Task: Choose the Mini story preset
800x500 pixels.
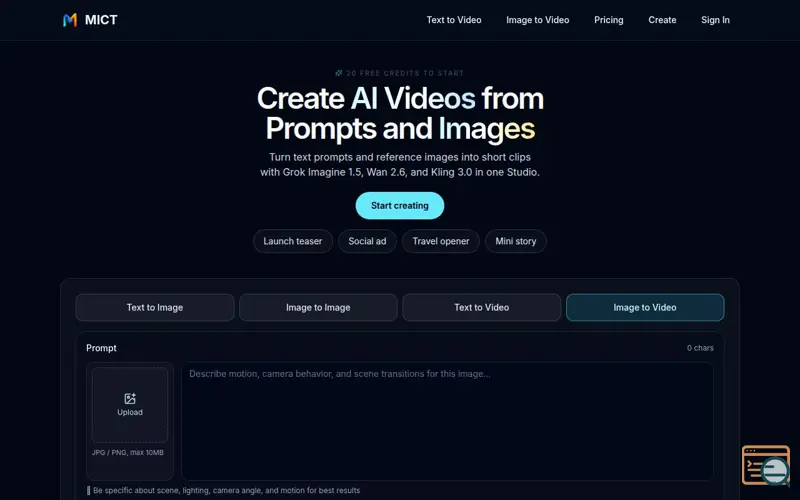Action: [x=516, y=241]
